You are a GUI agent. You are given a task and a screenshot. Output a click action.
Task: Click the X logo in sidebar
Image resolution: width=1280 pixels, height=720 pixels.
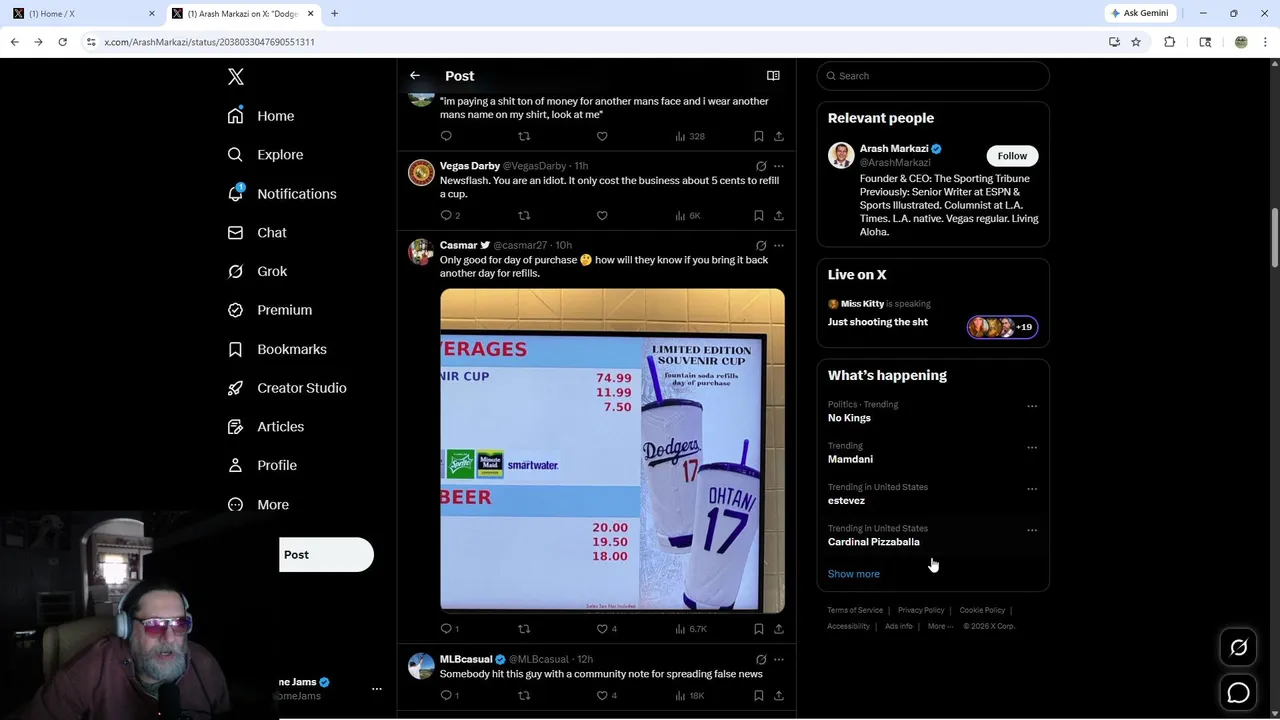tap(236, 77)
